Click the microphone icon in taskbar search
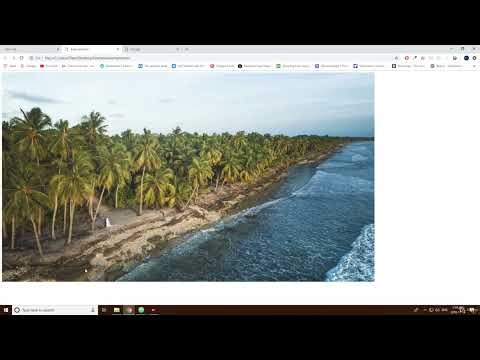 93,310
